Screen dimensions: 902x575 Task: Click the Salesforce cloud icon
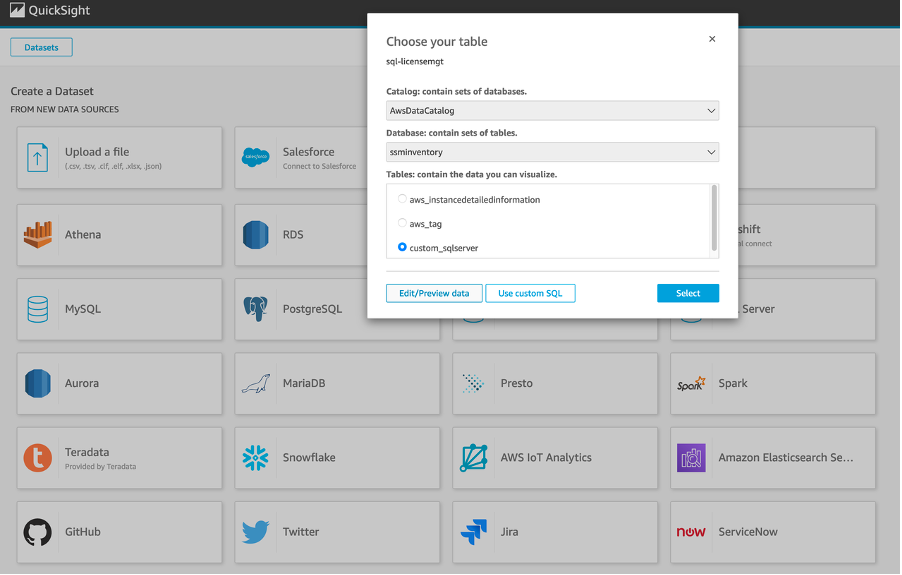(x=255, y=157)
